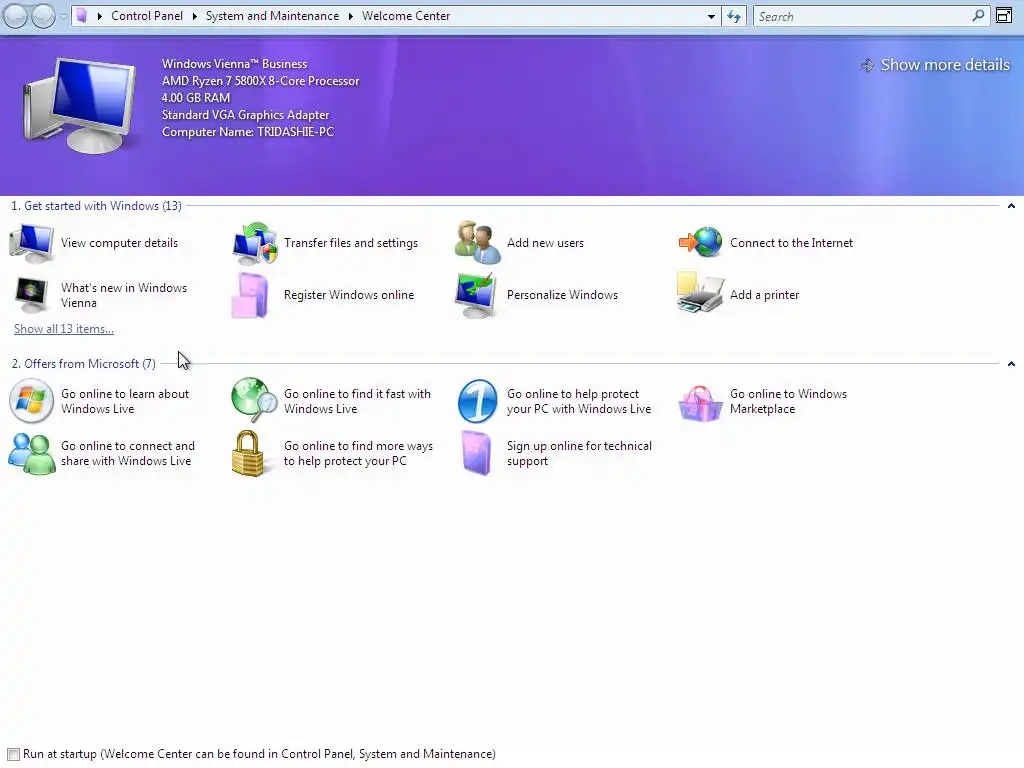Click the Windows Marketplace shopping basket icon
The width and height of the screenshot is (1024, 768).
[700, 403]
